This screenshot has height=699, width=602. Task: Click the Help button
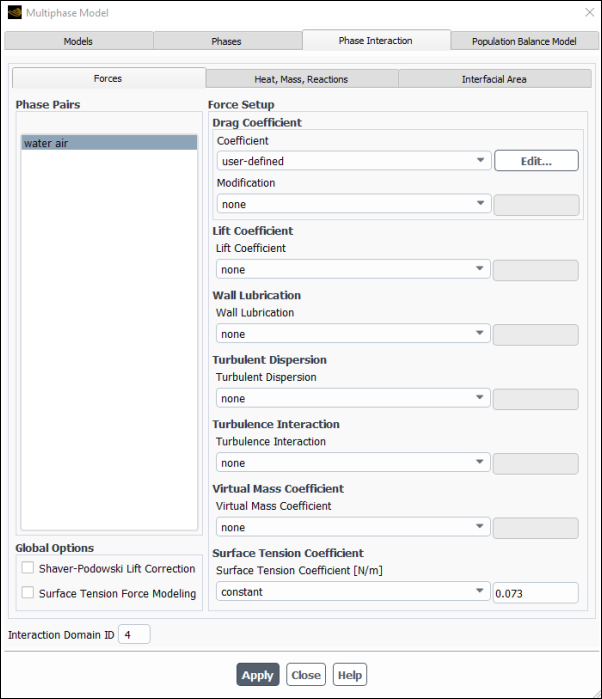tap(350, 674)
